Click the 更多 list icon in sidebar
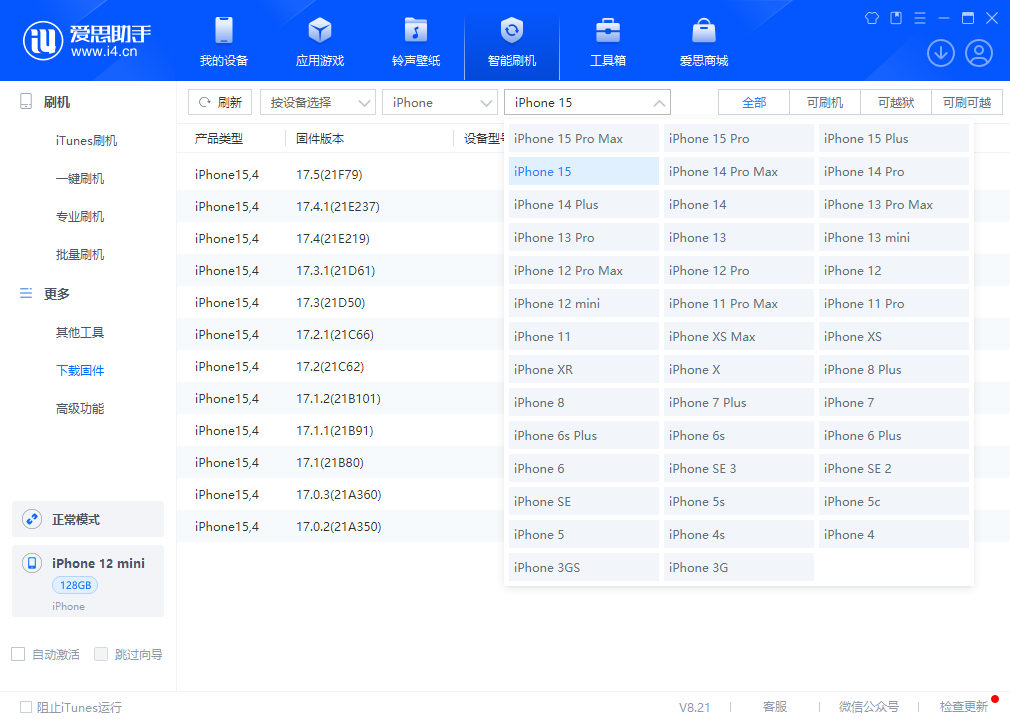The height and width of the screenshot is (722, 1010). [26, 294]
